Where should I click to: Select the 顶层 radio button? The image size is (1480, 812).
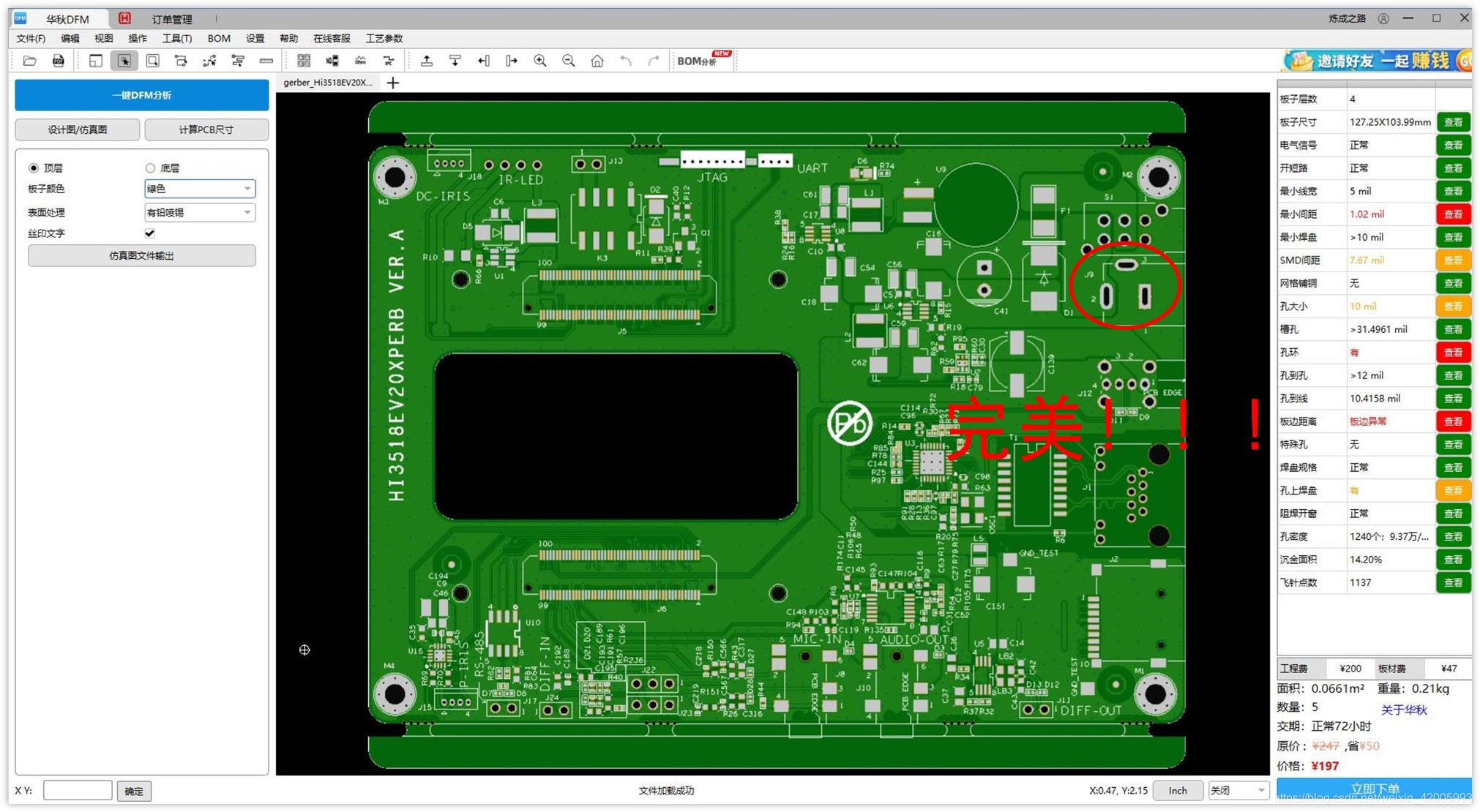pyautogui.click(x=34, y=168)
